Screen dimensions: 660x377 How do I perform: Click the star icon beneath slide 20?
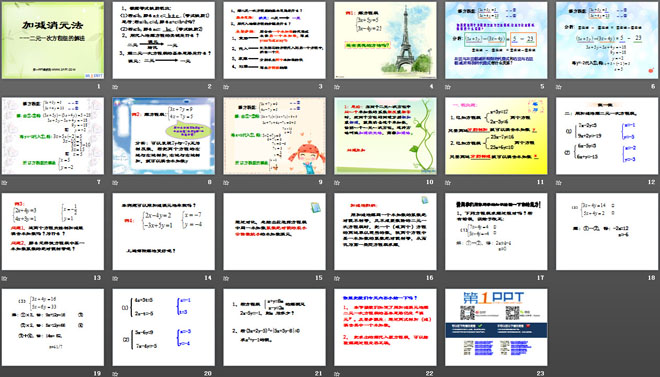click(x=115, y=374)
